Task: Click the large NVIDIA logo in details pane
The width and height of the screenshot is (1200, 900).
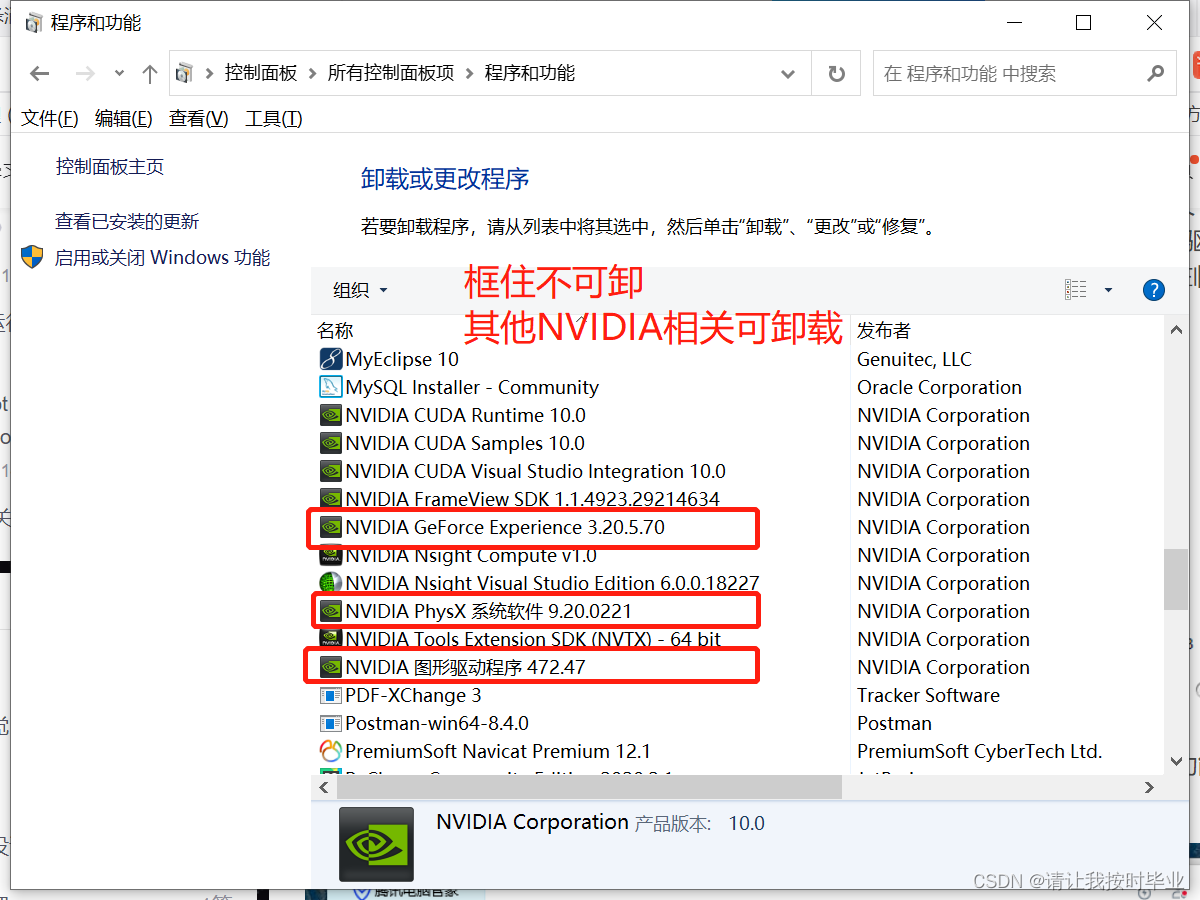Action: (x=376, y=844)
